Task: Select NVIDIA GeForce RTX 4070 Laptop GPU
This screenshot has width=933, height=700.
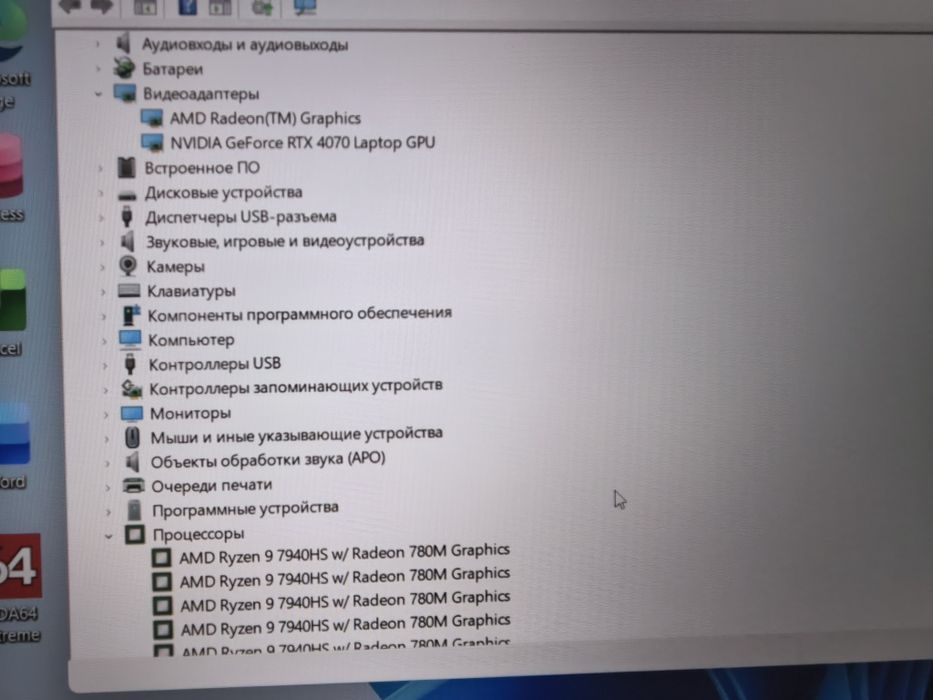Action: (x=303, y=142)
